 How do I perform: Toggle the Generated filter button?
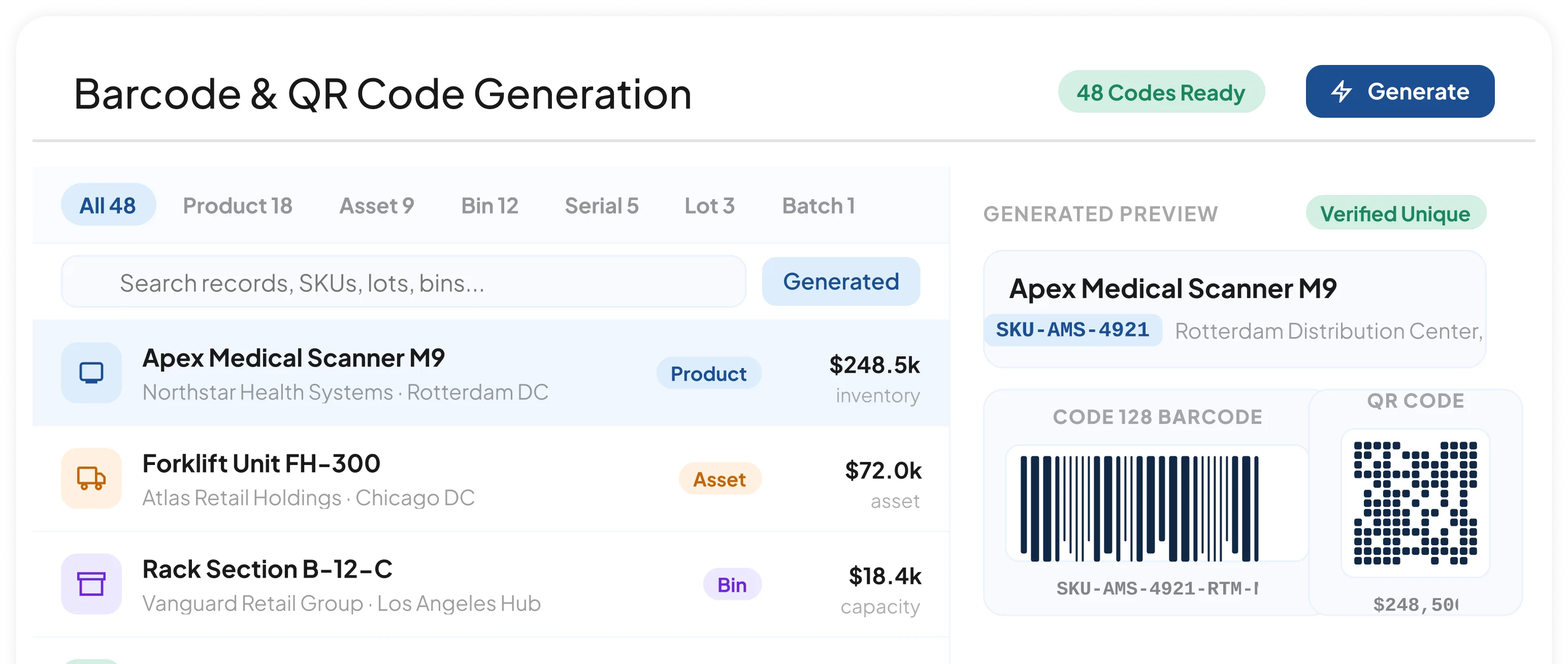click(x=840, y=281)
